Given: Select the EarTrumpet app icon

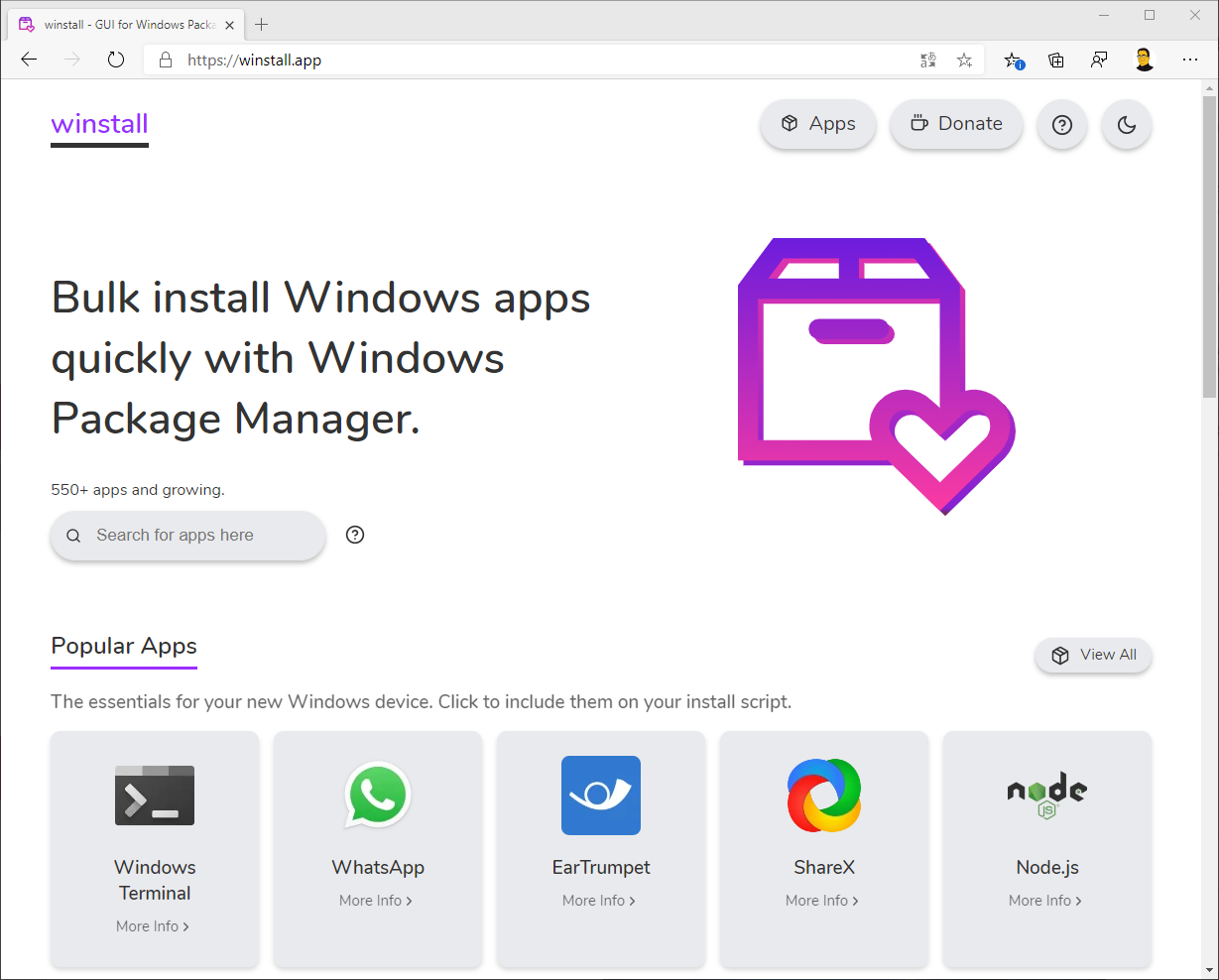Looking at the screenshot, I should pyautogui.click(x=601, y=796).
